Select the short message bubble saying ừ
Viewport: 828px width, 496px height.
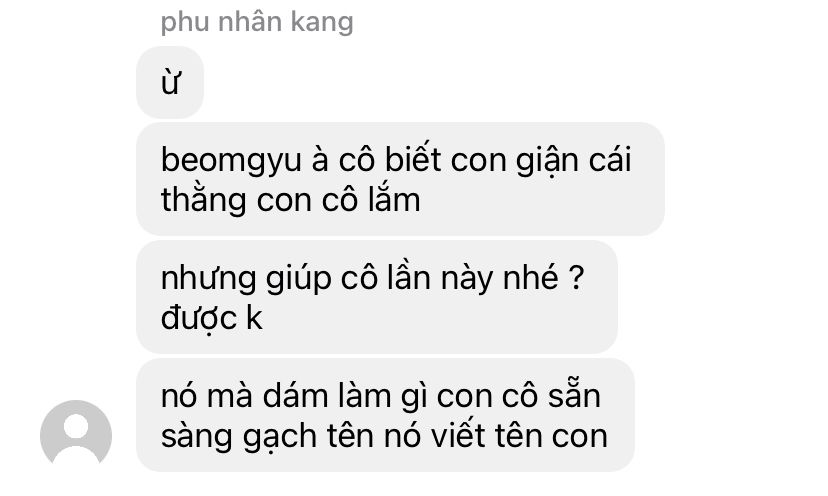(x=170, y=82)
